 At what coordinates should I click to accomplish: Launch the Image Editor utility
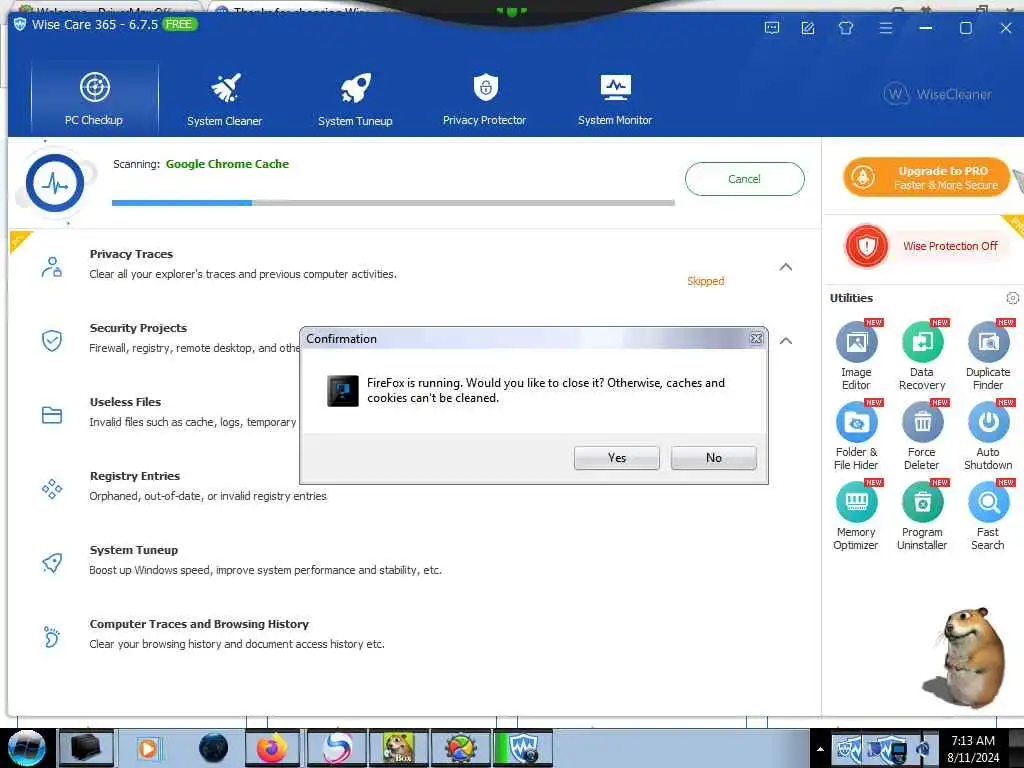[856, 356]
